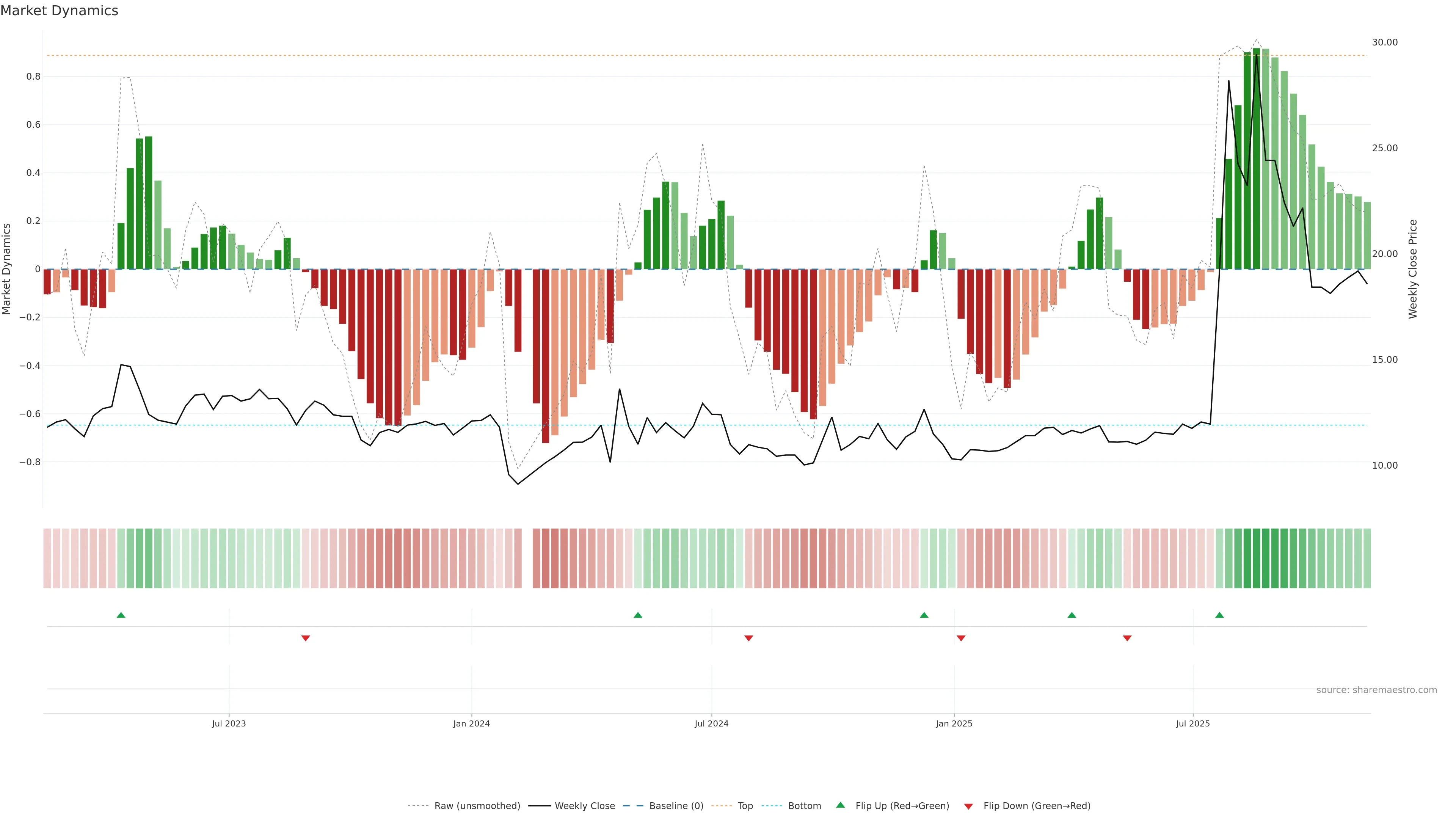Toggle the Weekly Close legend entry
This screenshot has width=1456, height=819.
coord(584,806)
